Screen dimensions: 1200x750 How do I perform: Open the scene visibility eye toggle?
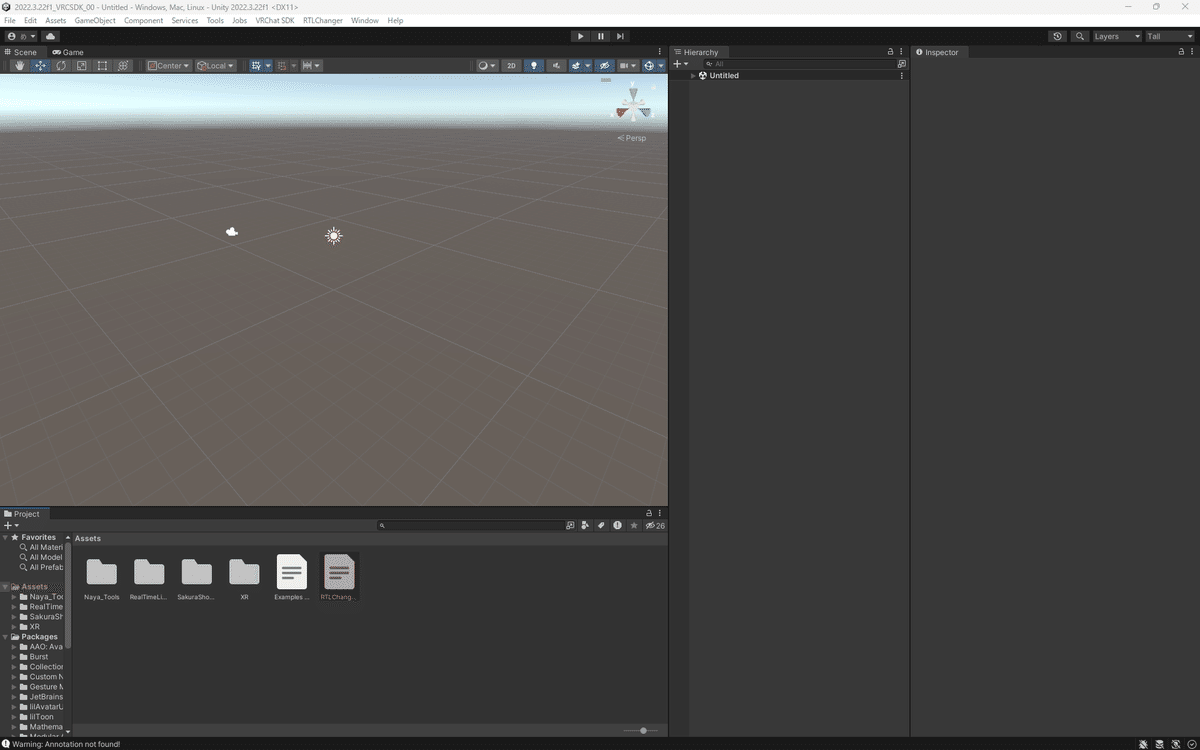[605, 65]
